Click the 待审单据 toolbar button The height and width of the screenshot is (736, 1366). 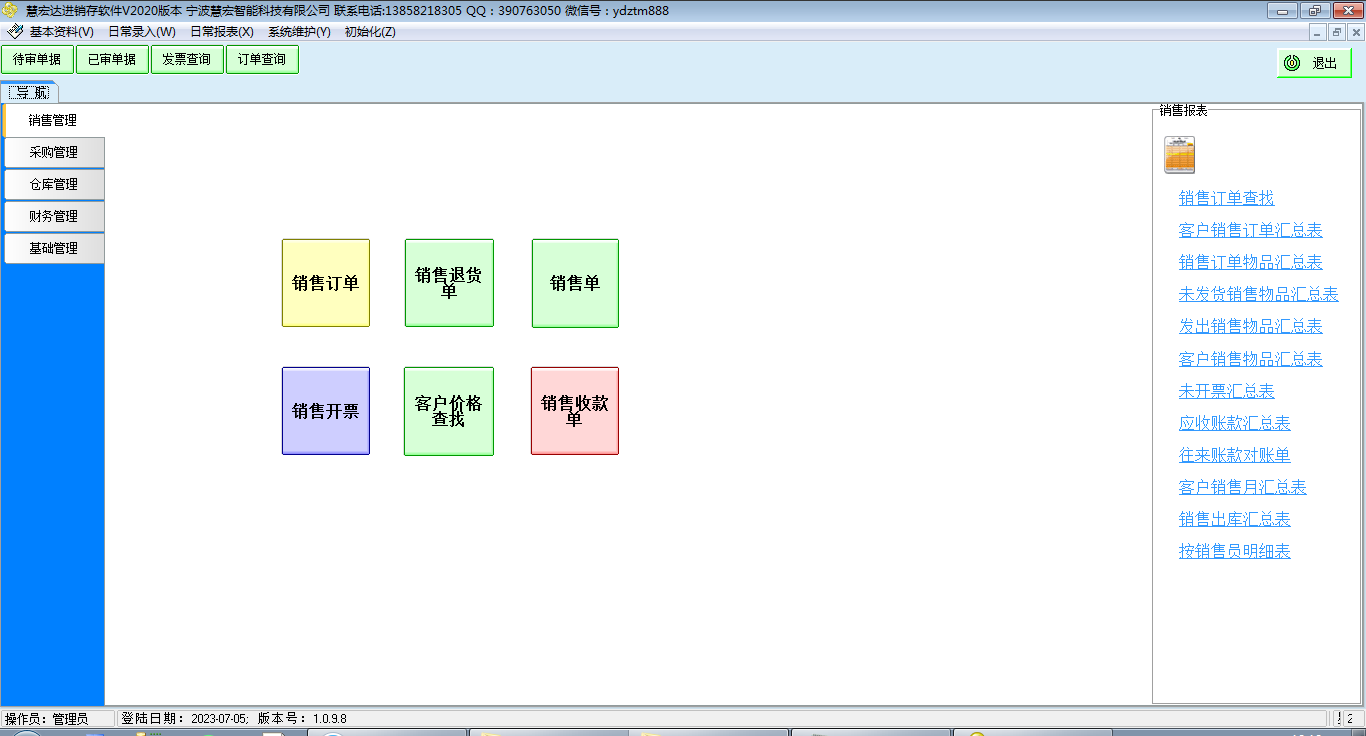pos(37,60)
